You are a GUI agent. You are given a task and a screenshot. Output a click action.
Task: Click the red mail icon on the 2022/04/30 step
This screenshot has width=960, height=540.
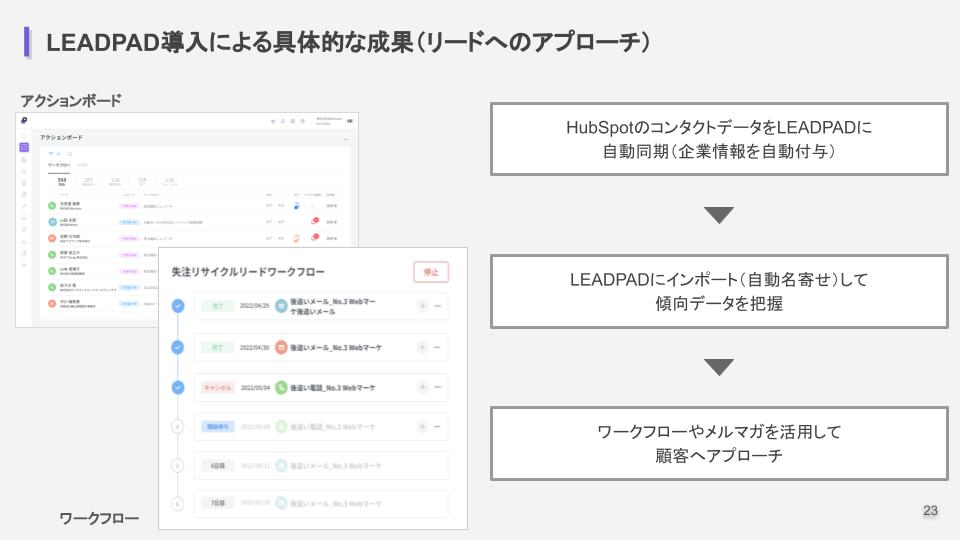pyautogui.click(x=281, y=347)
